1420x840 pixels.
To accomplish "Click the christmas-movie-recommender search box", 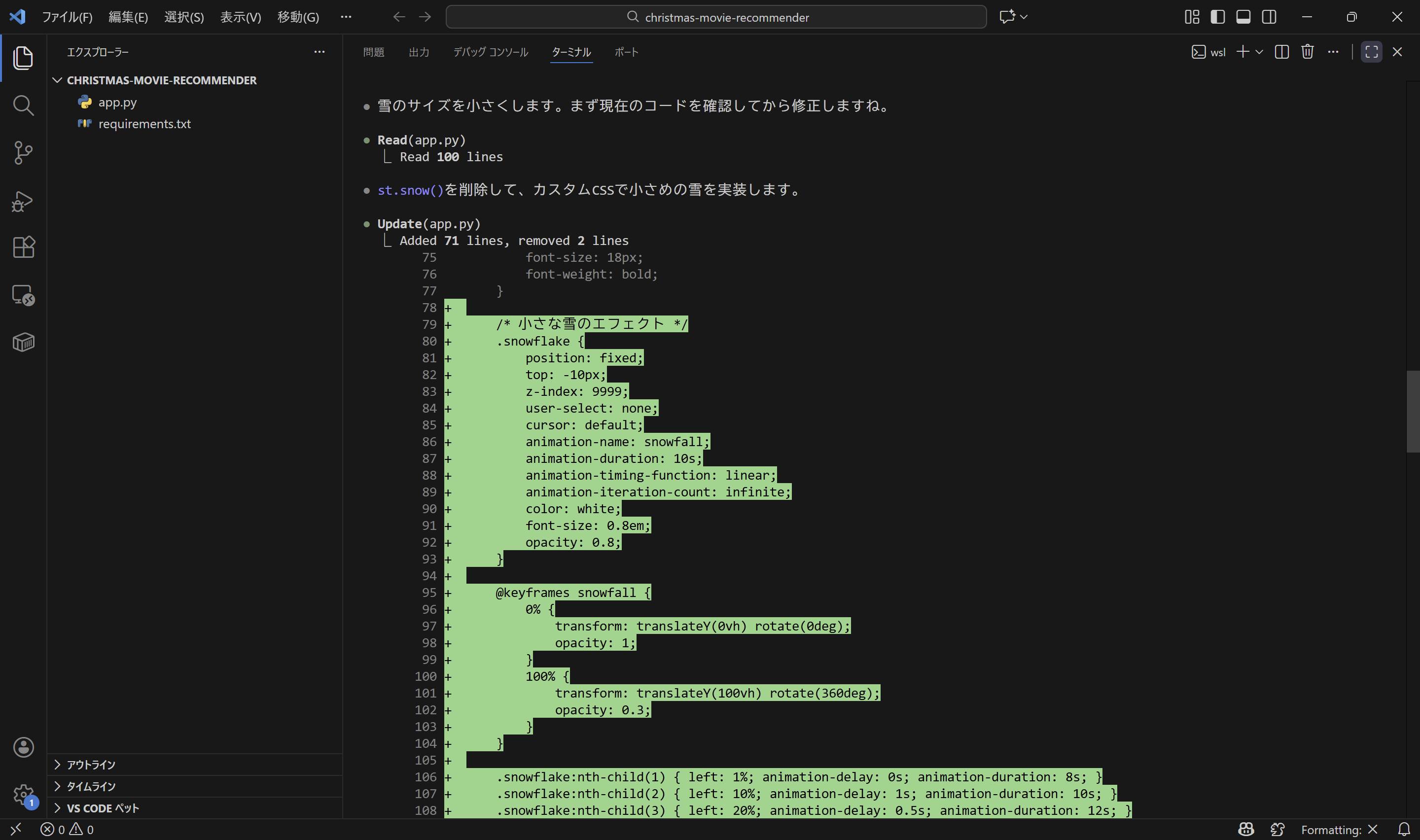I will pos(716,17).
